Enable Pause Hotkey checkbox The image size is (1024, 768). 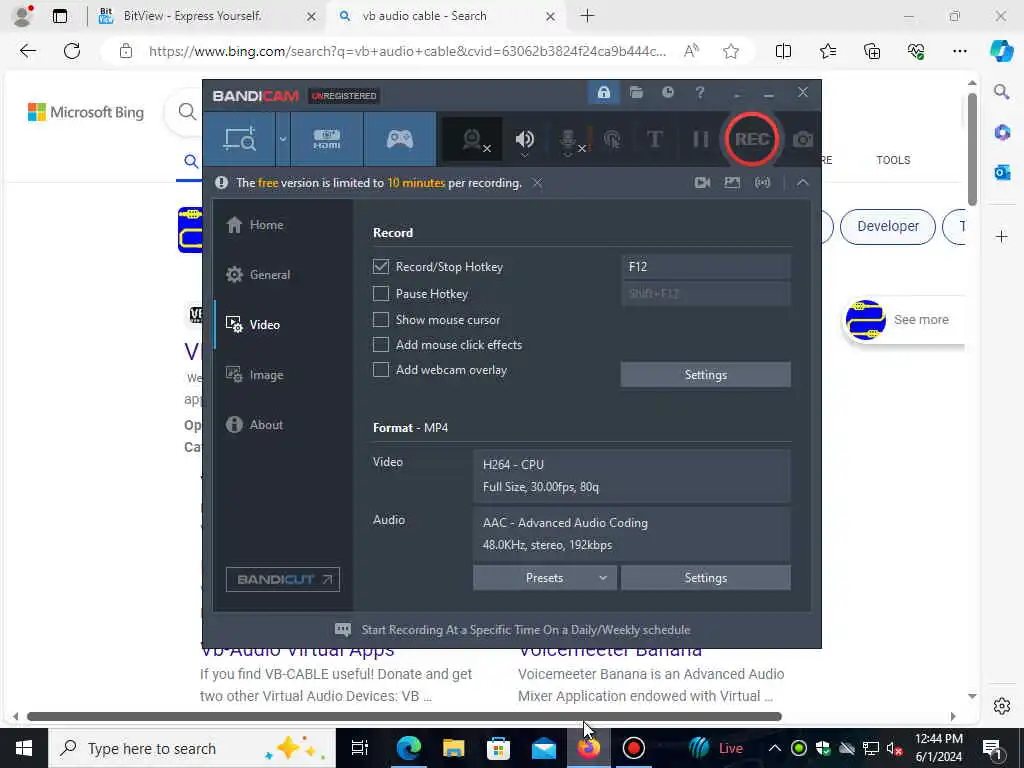(x=381, y=294)
